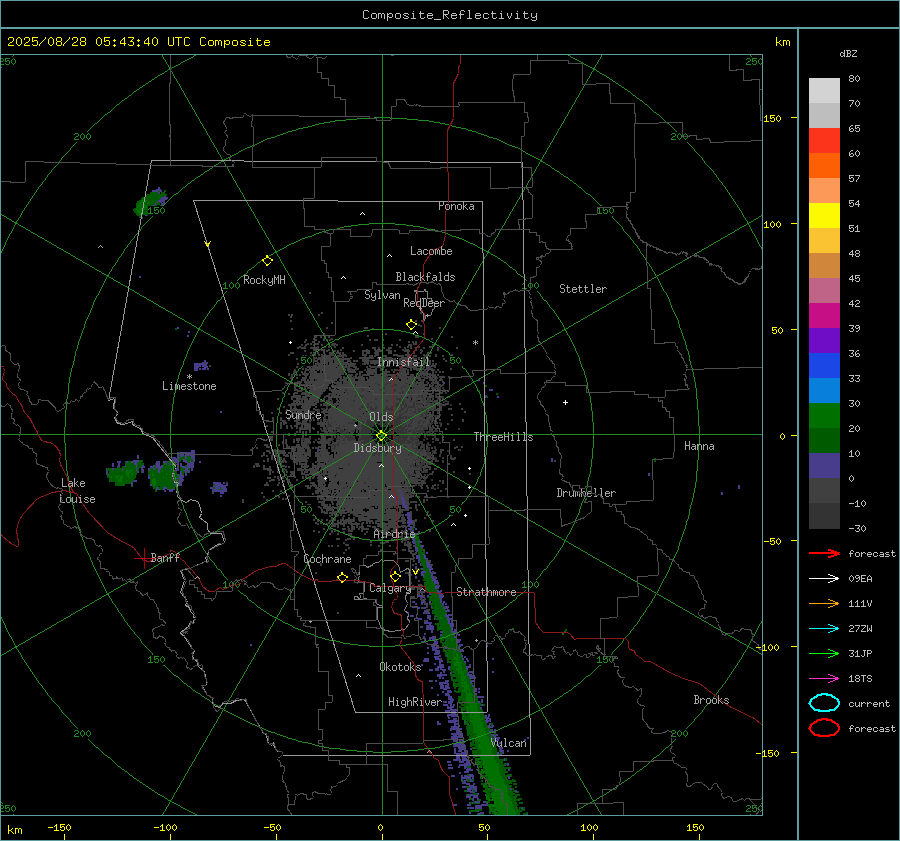900x841 pixels.
Task: Click the 'HighRiver' map label
Action: (x=415, y=702)
